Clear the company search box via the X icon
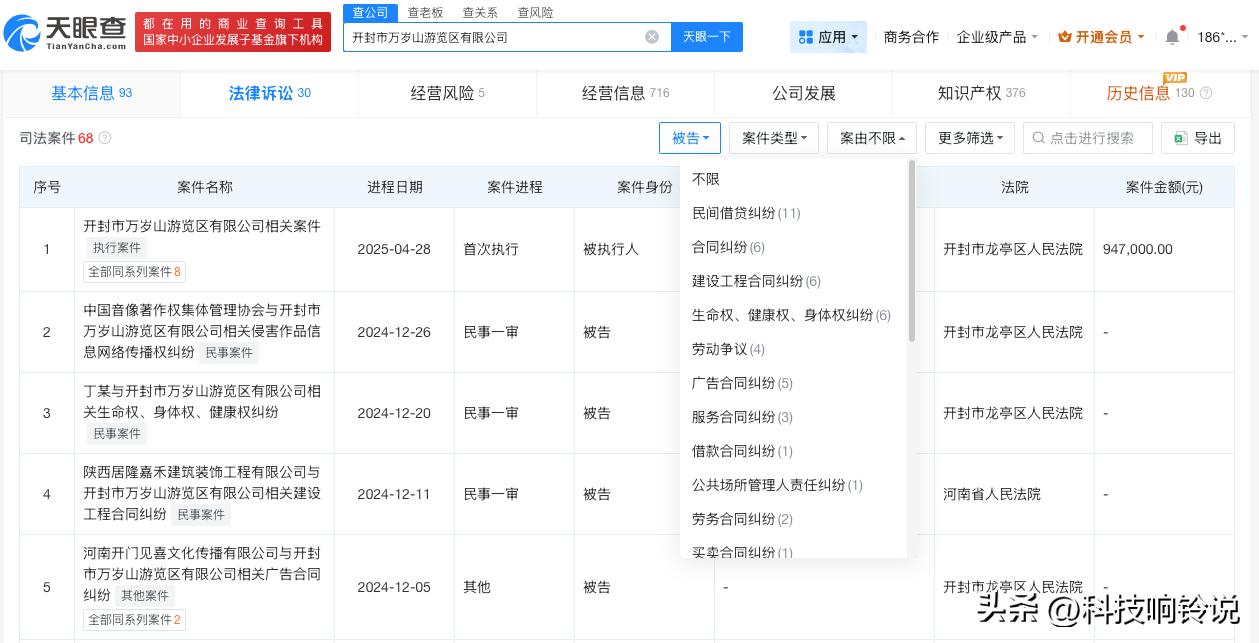This screenshot has width=1259, height=643. click(652, 36)
